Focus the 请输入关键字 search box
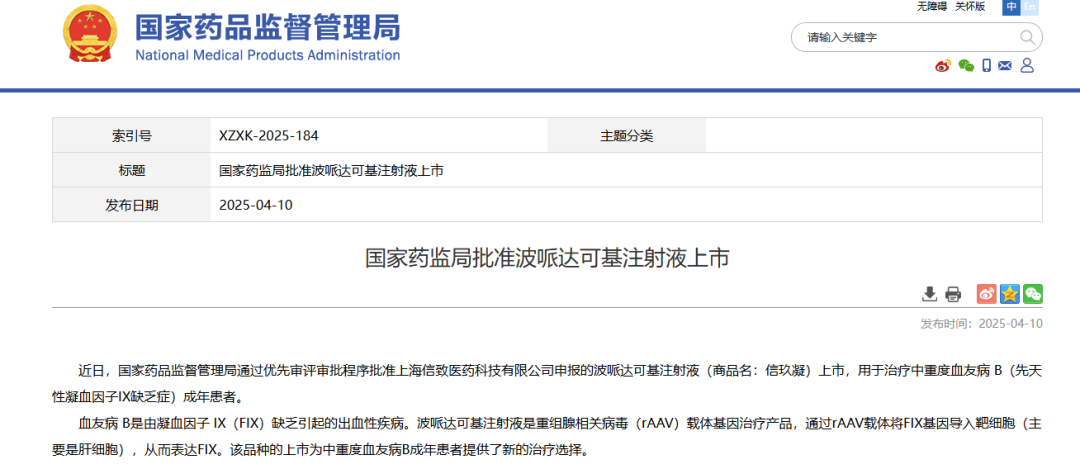 click(905, 38)
